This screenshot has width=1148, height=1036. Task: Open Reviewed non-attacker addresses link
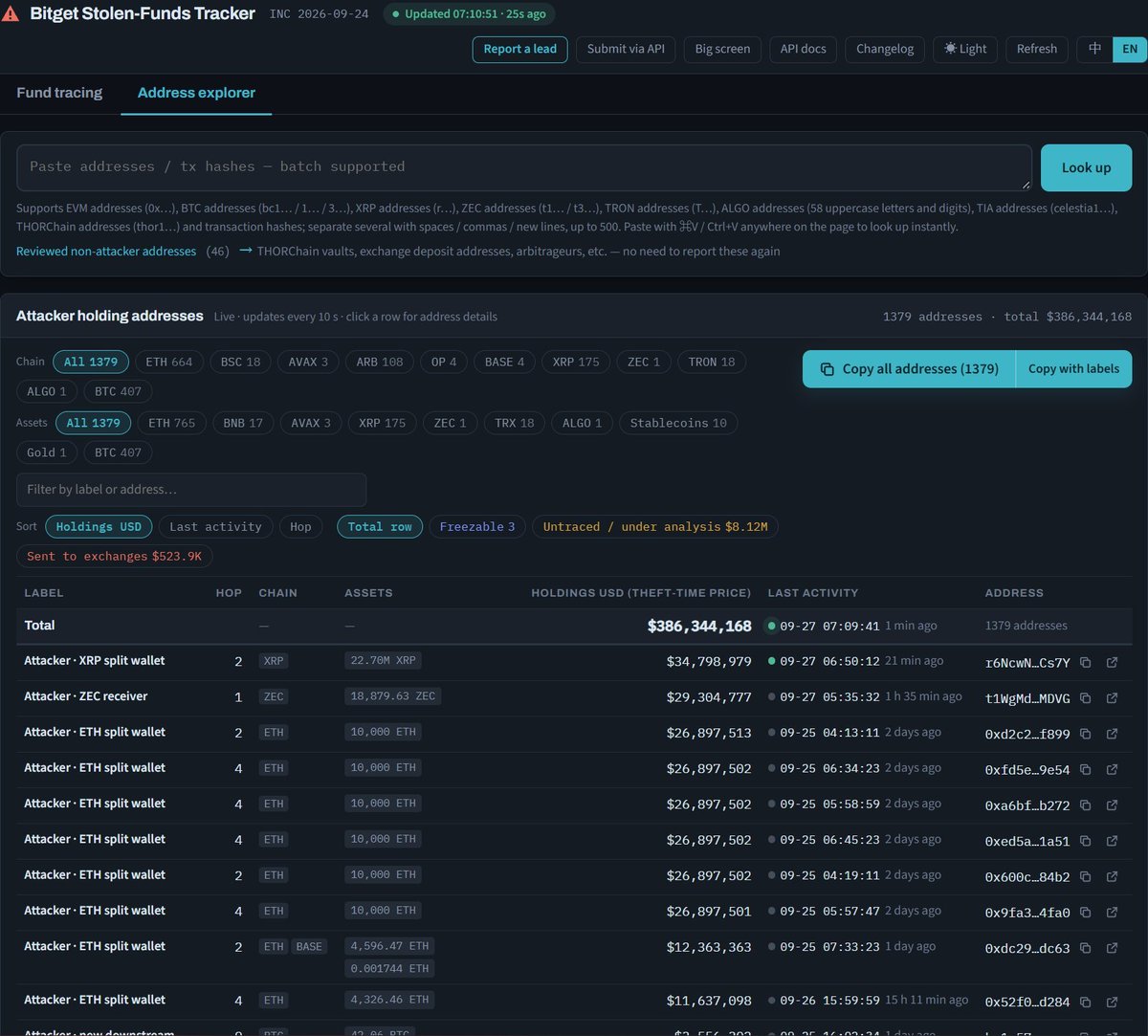(x=106, y=251)
